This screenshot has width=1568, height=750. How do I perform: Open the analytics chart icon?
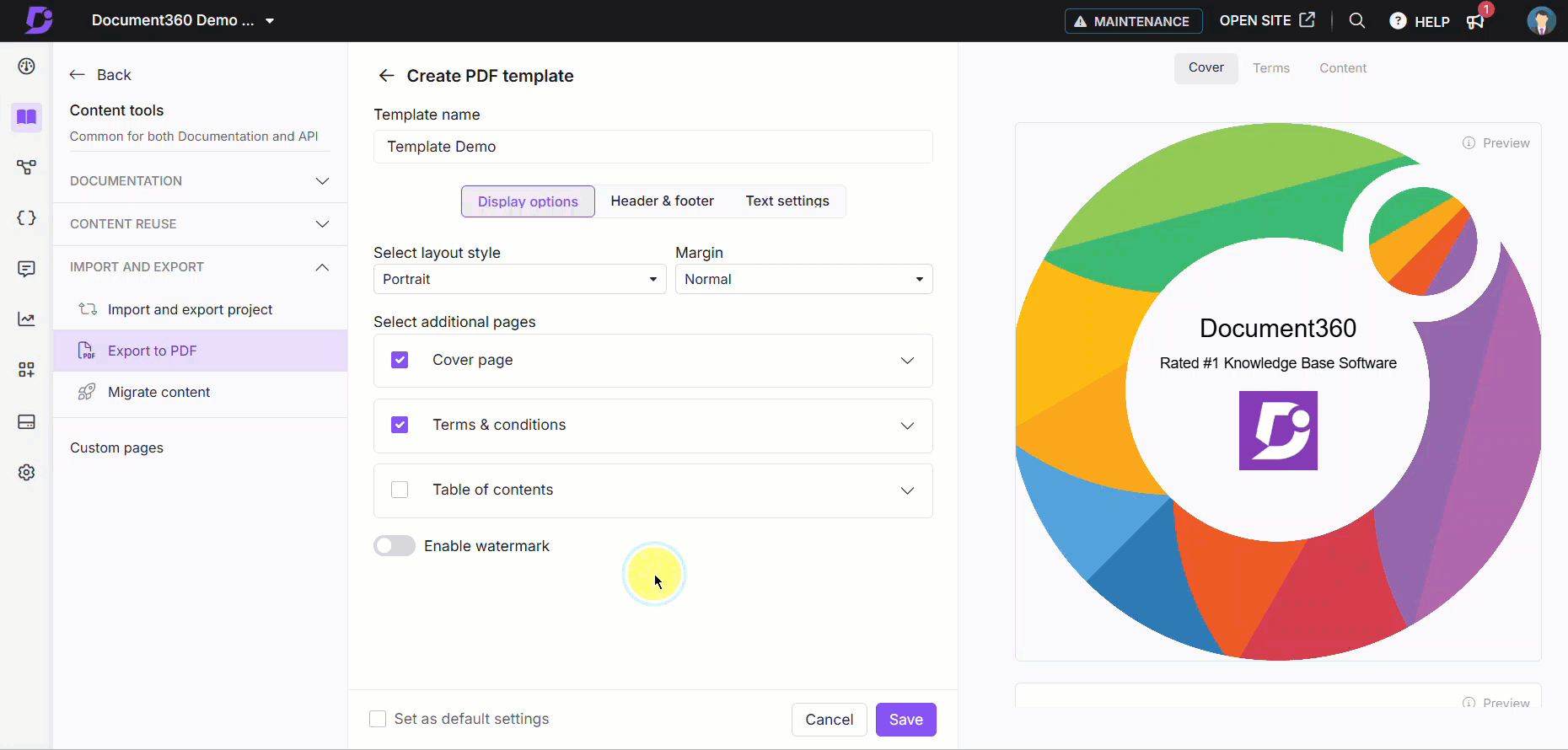tap(27, 319)
